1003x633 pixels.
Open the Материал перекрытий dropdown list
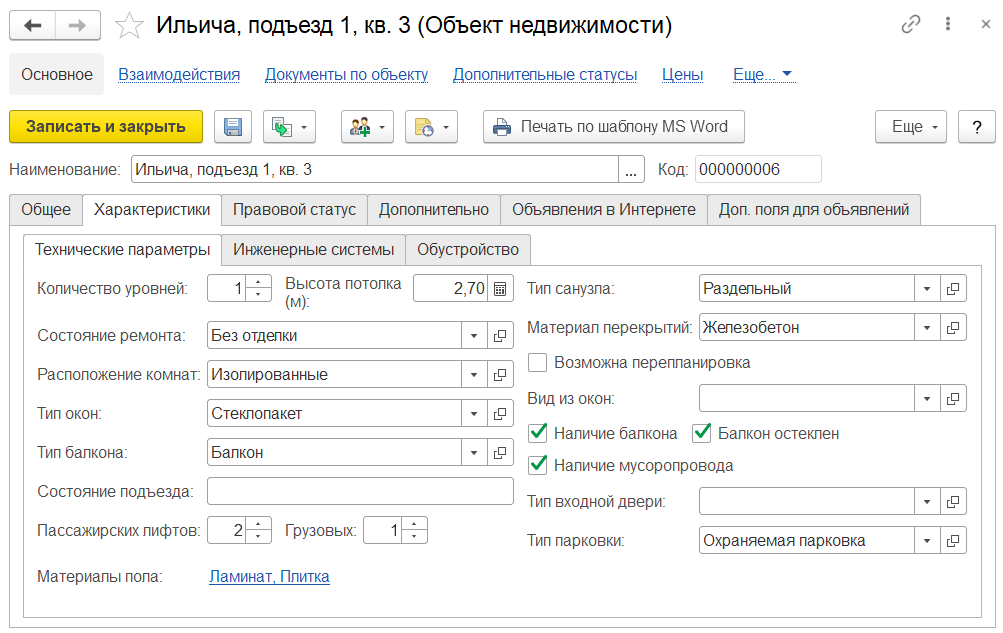tap(927, 327)
